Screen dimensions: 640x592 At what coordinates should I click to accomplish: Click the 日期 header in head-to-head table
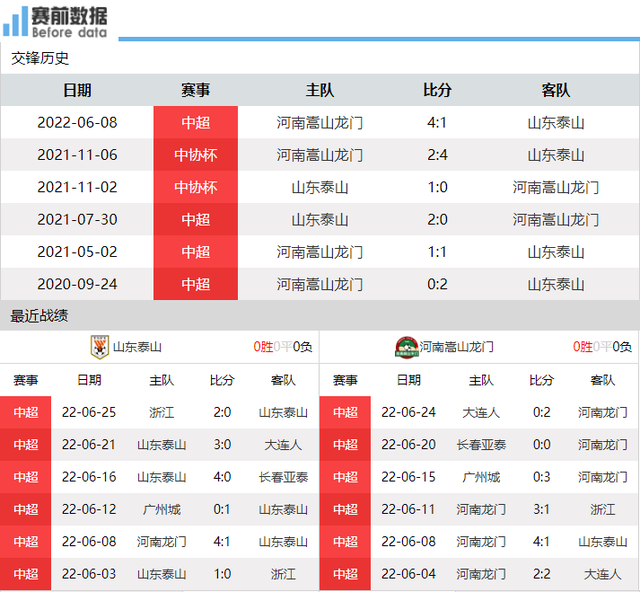pos(77,90)
